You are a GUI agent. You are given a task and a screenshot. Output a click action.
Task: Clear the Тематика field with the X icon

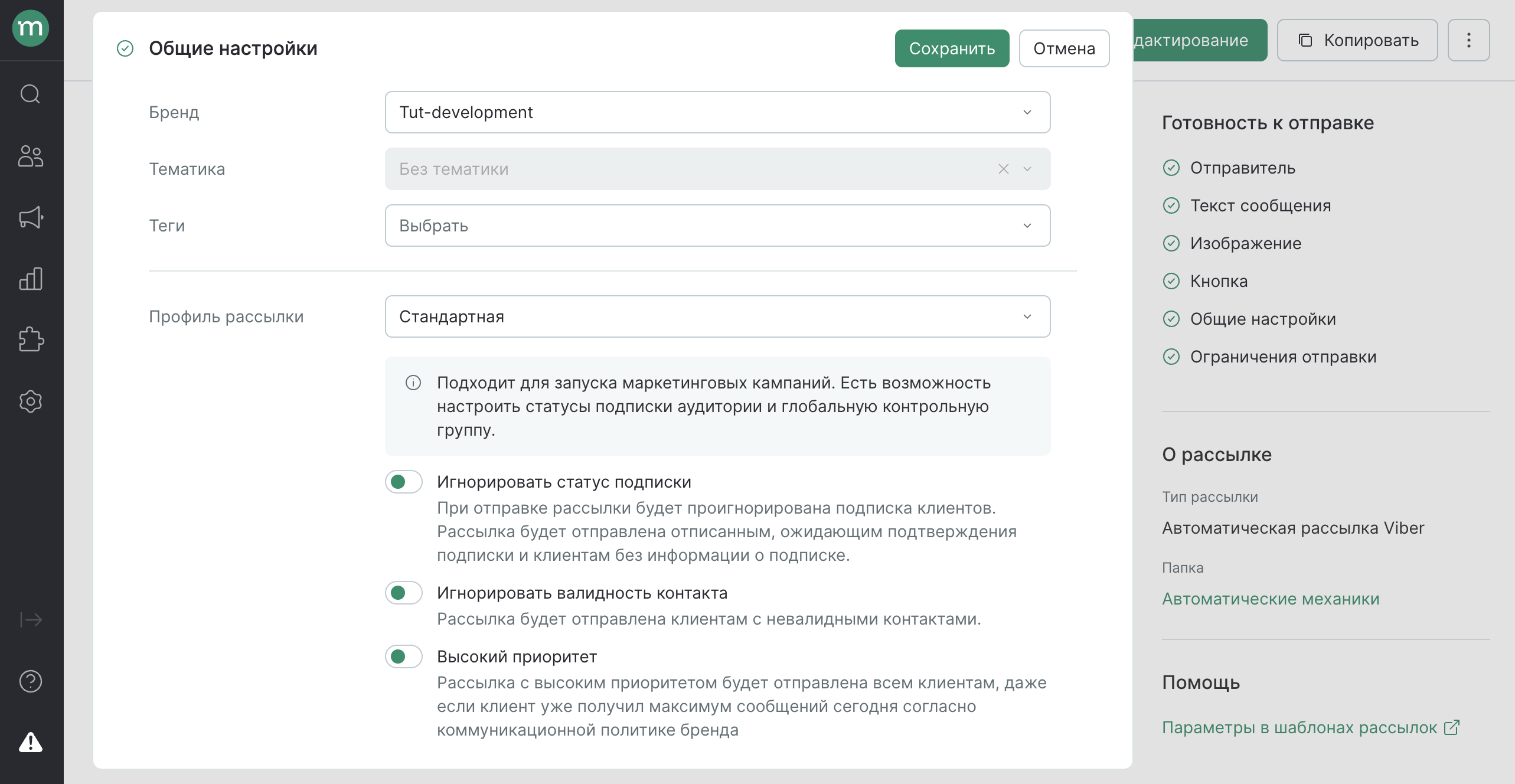coord(1003,169)
